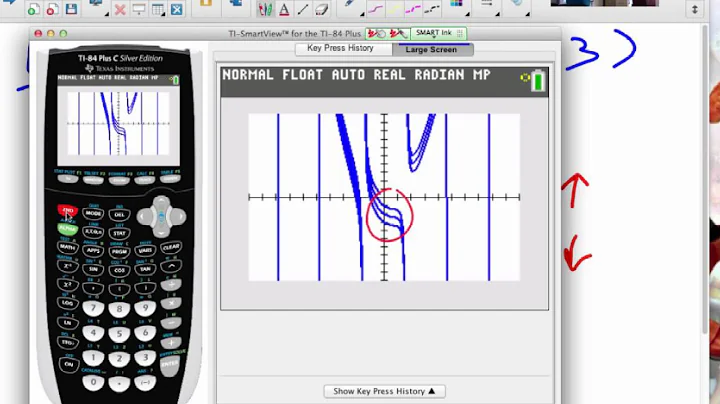The width and height of the screenshot is (720, 404).
Task: Click the ON calculator key
Action: click(x=68, y=364)
